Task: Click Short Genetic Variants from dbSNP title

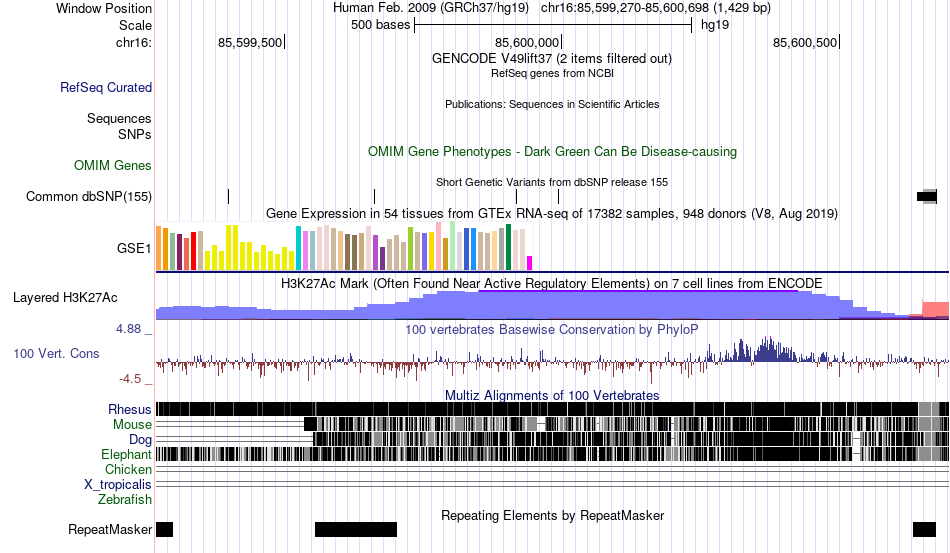Action: [x=552, y=182]
